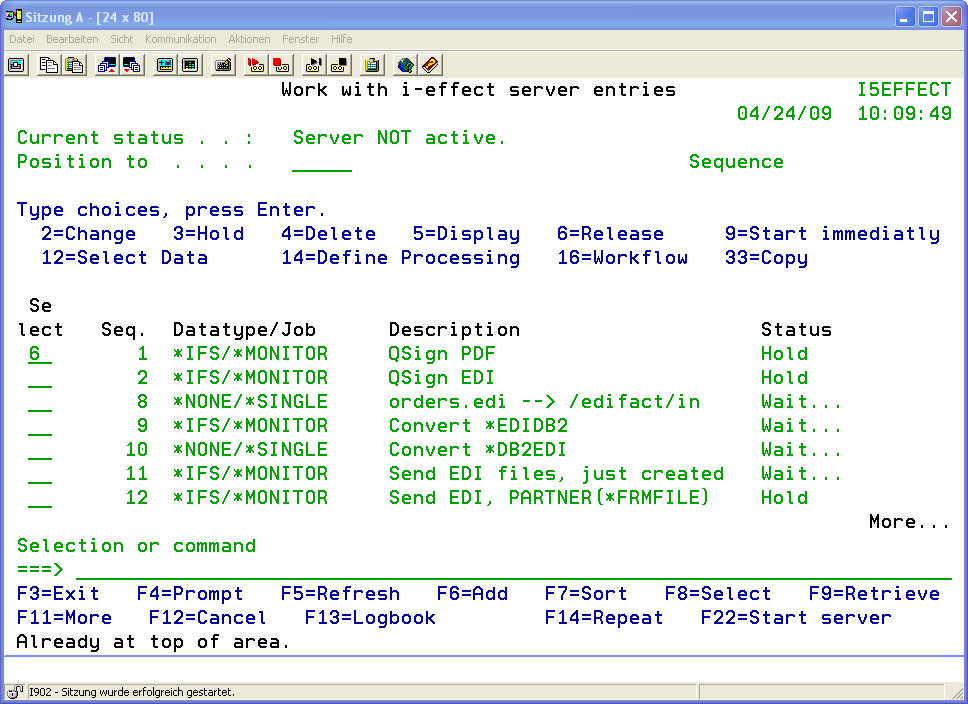Image resolution: width=968 pixels, height=704 pixels.
Task: Open the keyboard remap toolbar icon
Action: click(x=224, y=65)
